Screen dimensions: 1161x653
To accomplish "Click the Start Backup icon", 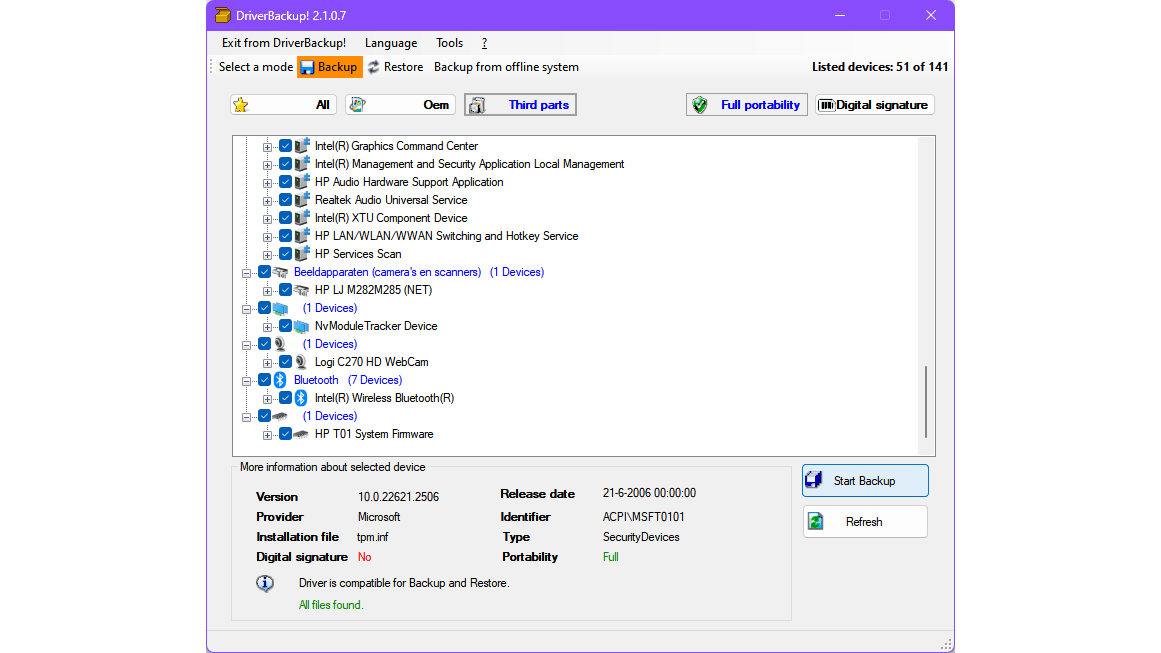I will (x=814, y=480).
